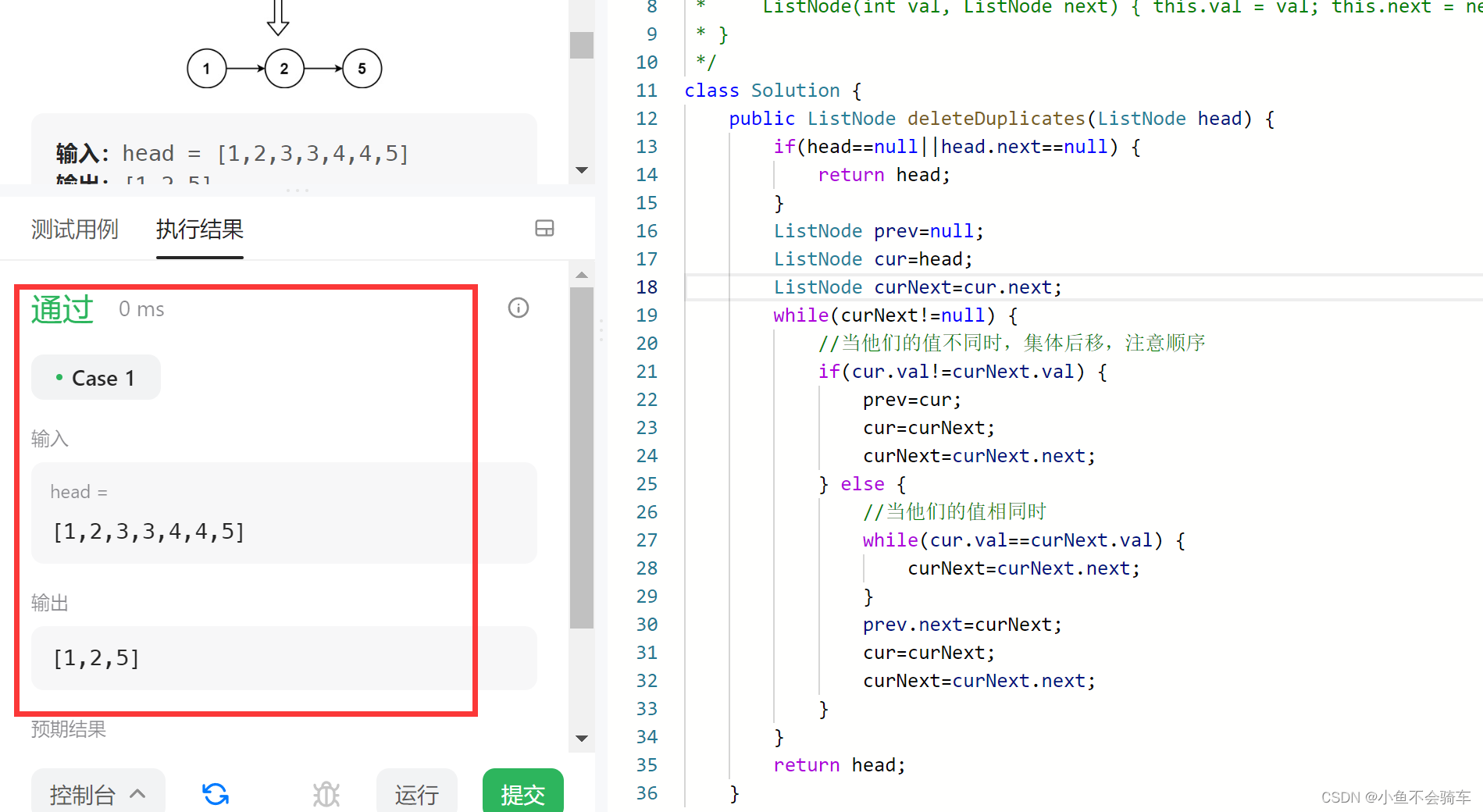The height and width of the screenshot is (812, 1483).
Task: Click the 输出 label in results
Action: pos(50,603)
